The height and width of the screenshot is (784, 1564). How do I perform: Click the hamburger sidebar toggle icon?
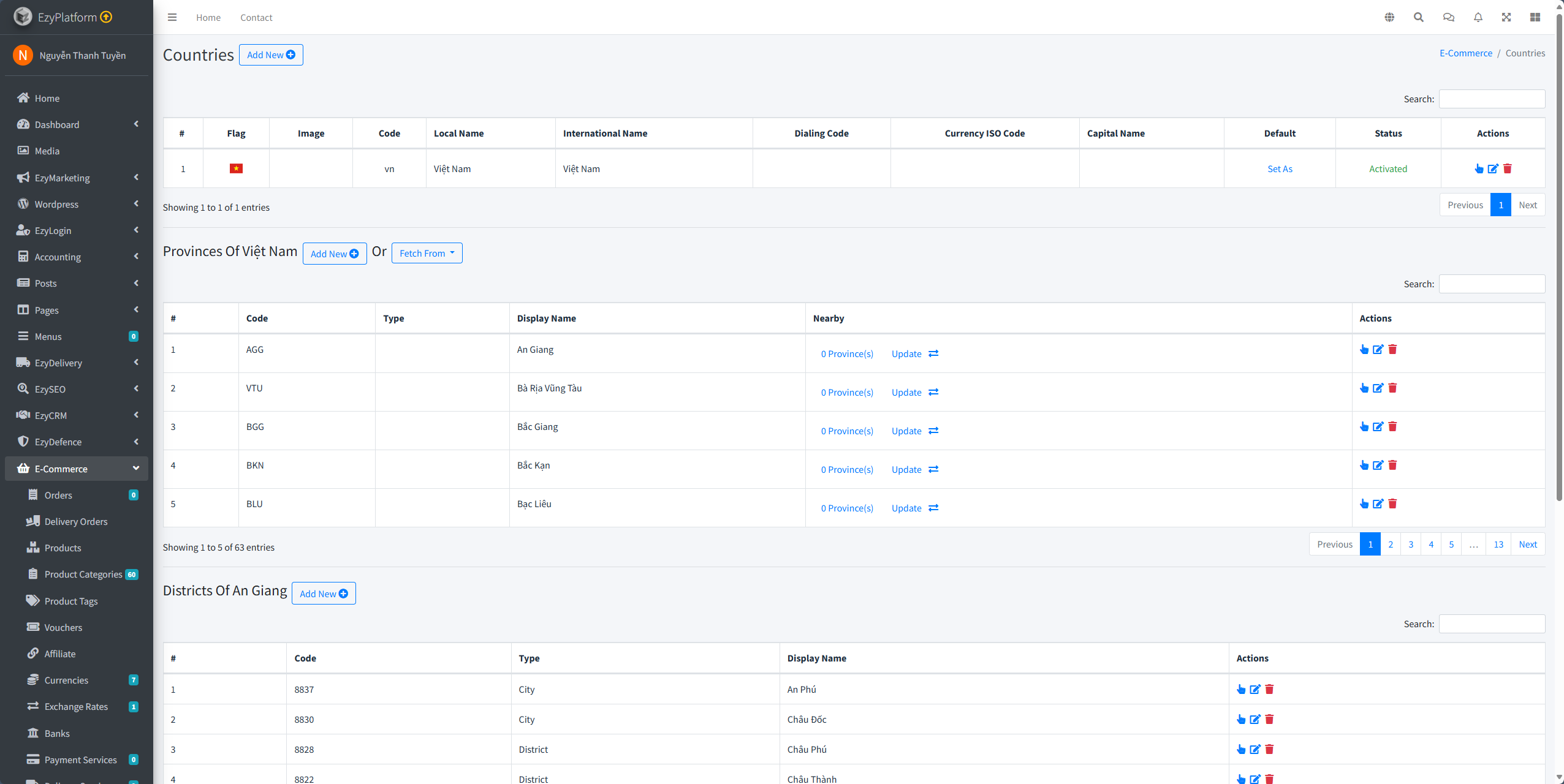coord(172,17)
